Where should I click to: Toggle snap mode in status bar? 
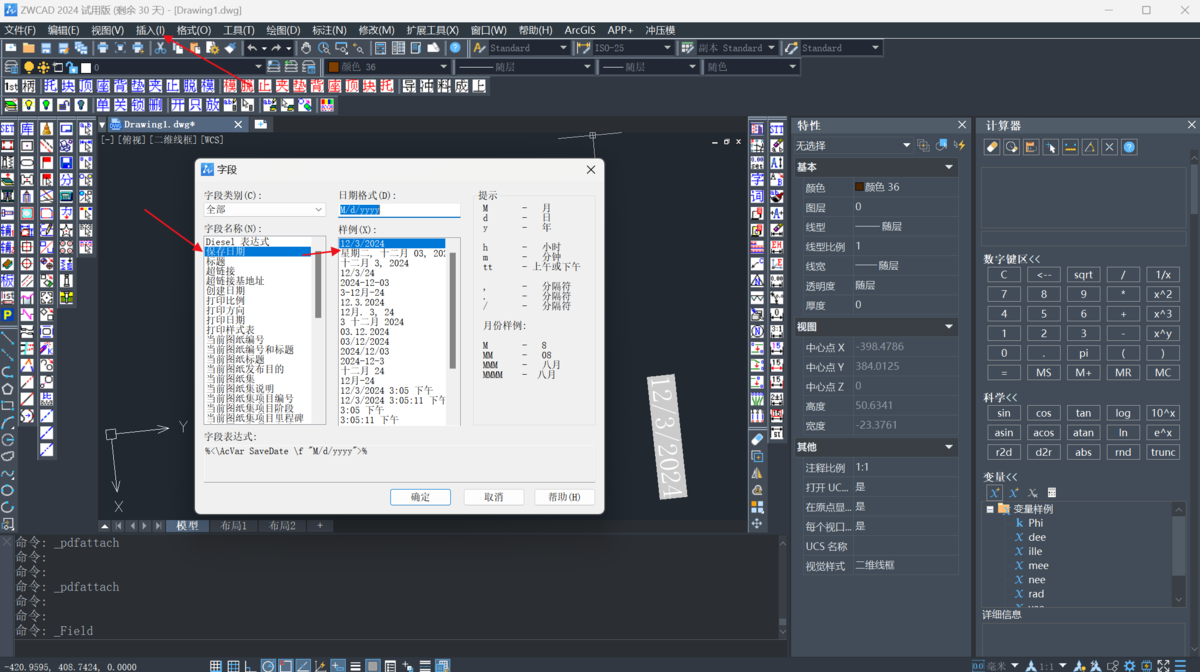coord(216,666)
